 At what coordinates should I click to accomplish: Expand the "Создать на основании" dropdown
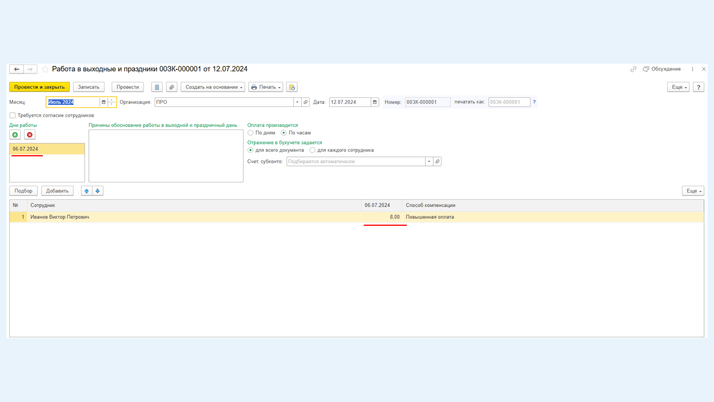[213, 87]
